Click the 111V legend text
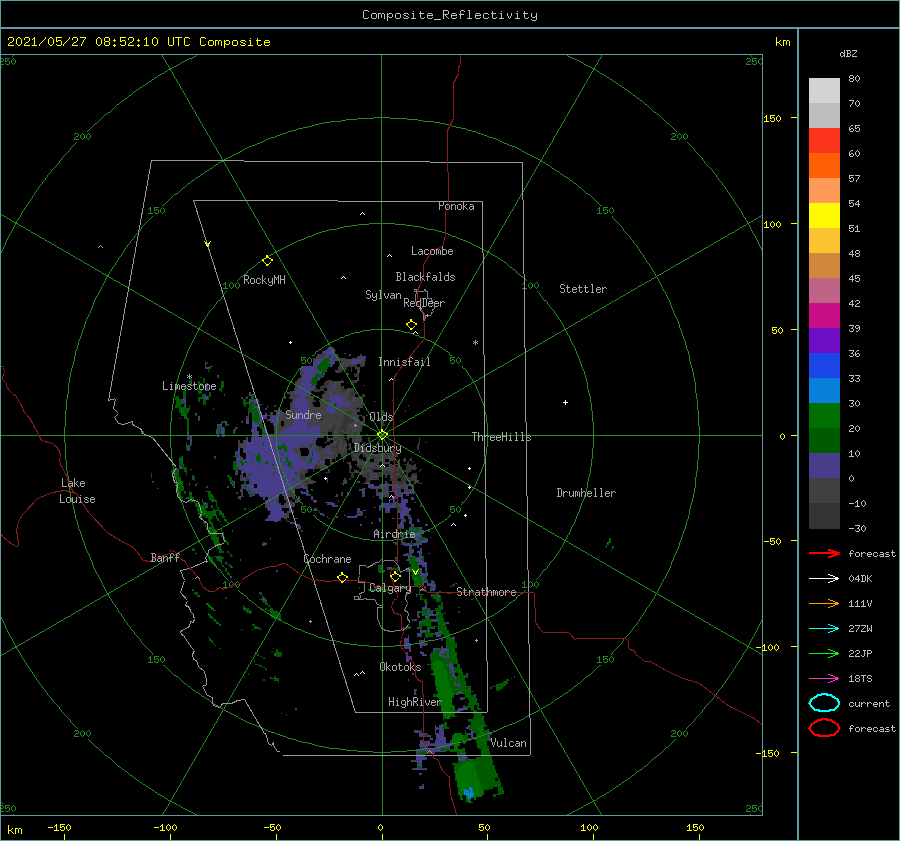This screenshot has height=841, width=900. 860,603
